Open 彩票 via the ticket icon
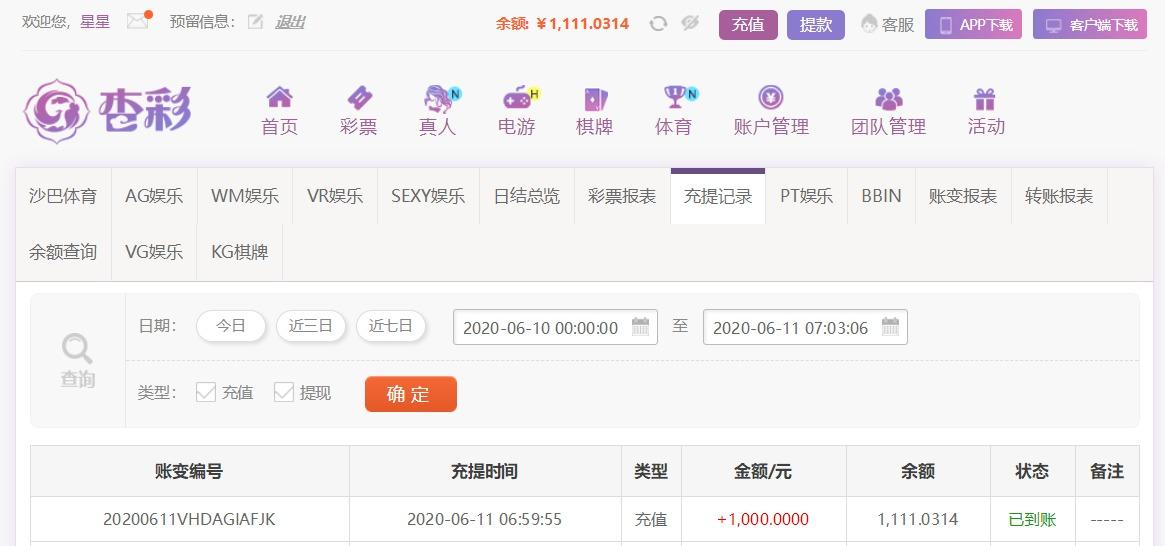Image resolution: width=1165 pixels, height=546 pixels. (359, 97)
